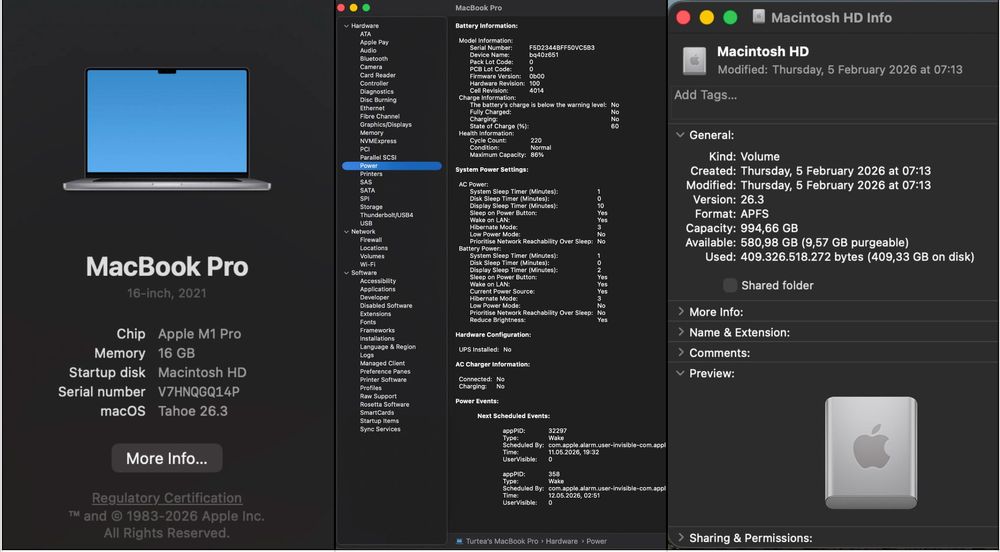Select Controller in the sidebar
1000x552 pixels.
point(374,84)
